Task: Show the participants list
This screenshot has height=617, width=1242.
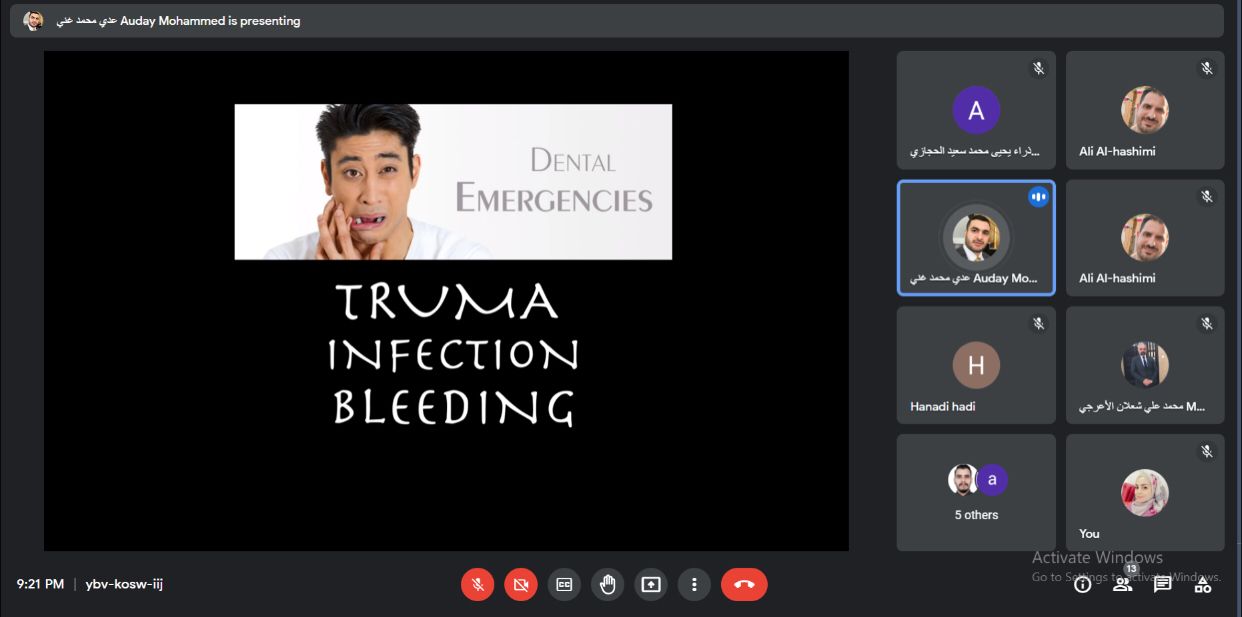Action: 1122,585
